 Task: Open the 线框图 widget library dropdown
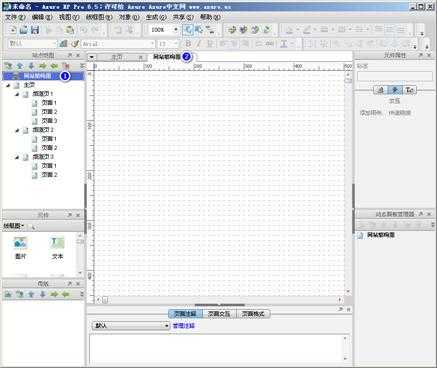click(13, 226)
